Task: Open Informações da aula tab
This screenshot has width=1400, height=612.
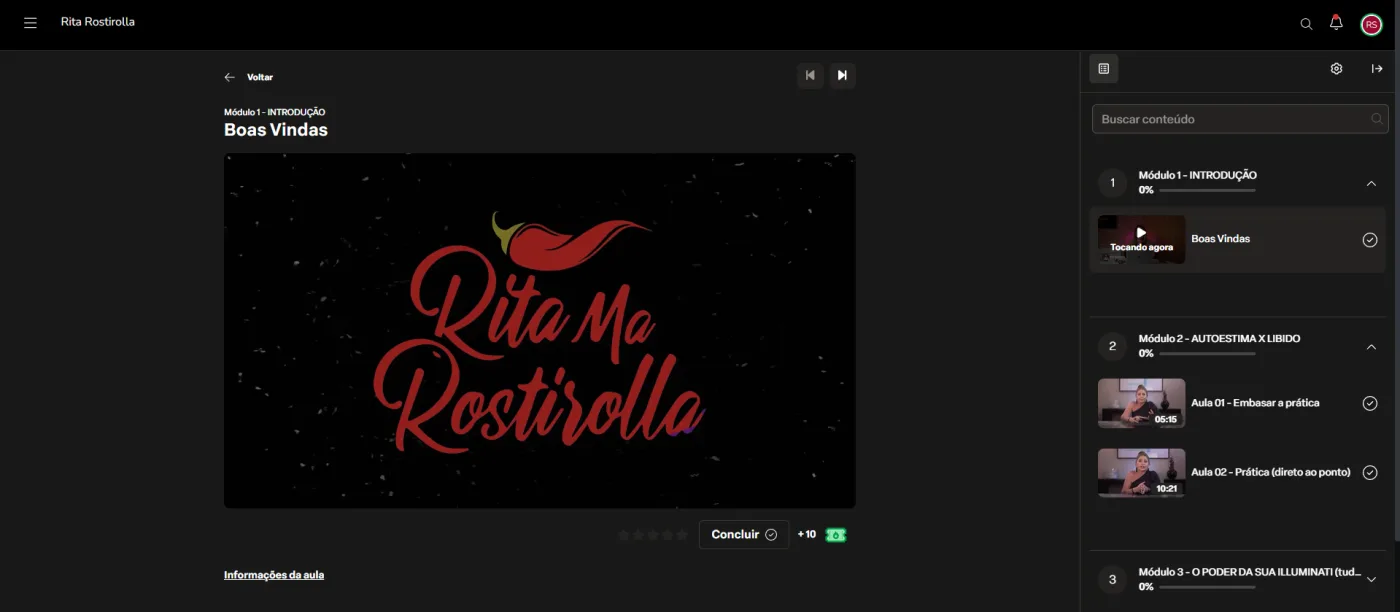Action: [x=274, y=575]
